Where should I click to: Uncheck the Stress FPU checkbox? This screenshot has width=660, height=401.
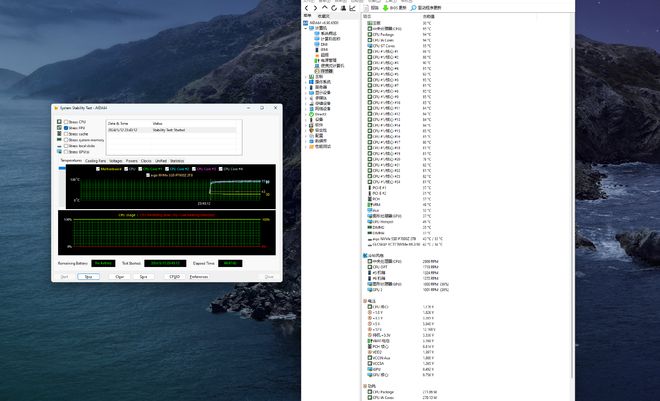pyautogui.click(x=66, y=128)
